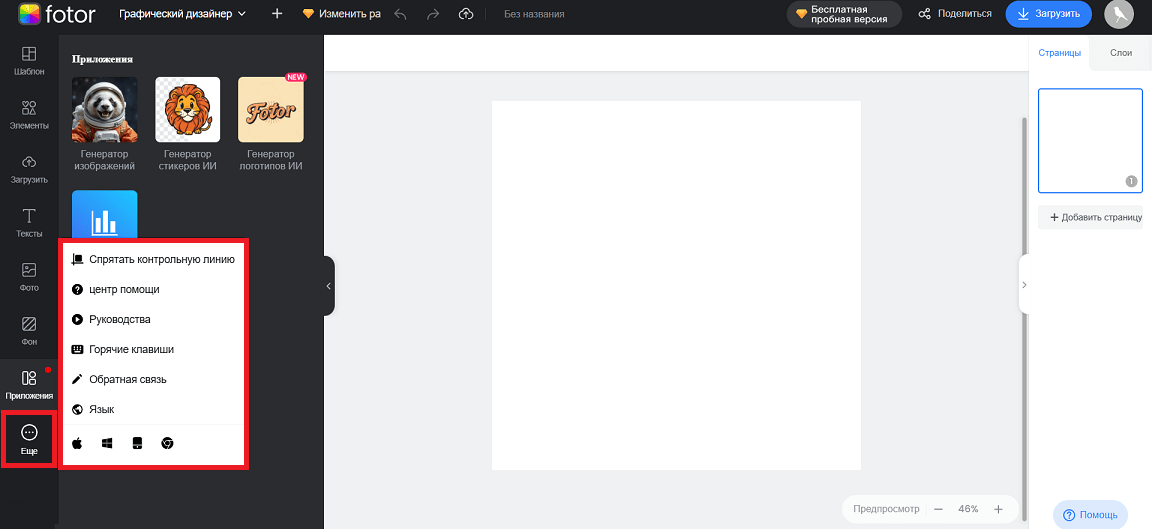Screen dimensions: 1152x529
Task: Select the Приложения apps sidebar icon
Action: (29, 385)
